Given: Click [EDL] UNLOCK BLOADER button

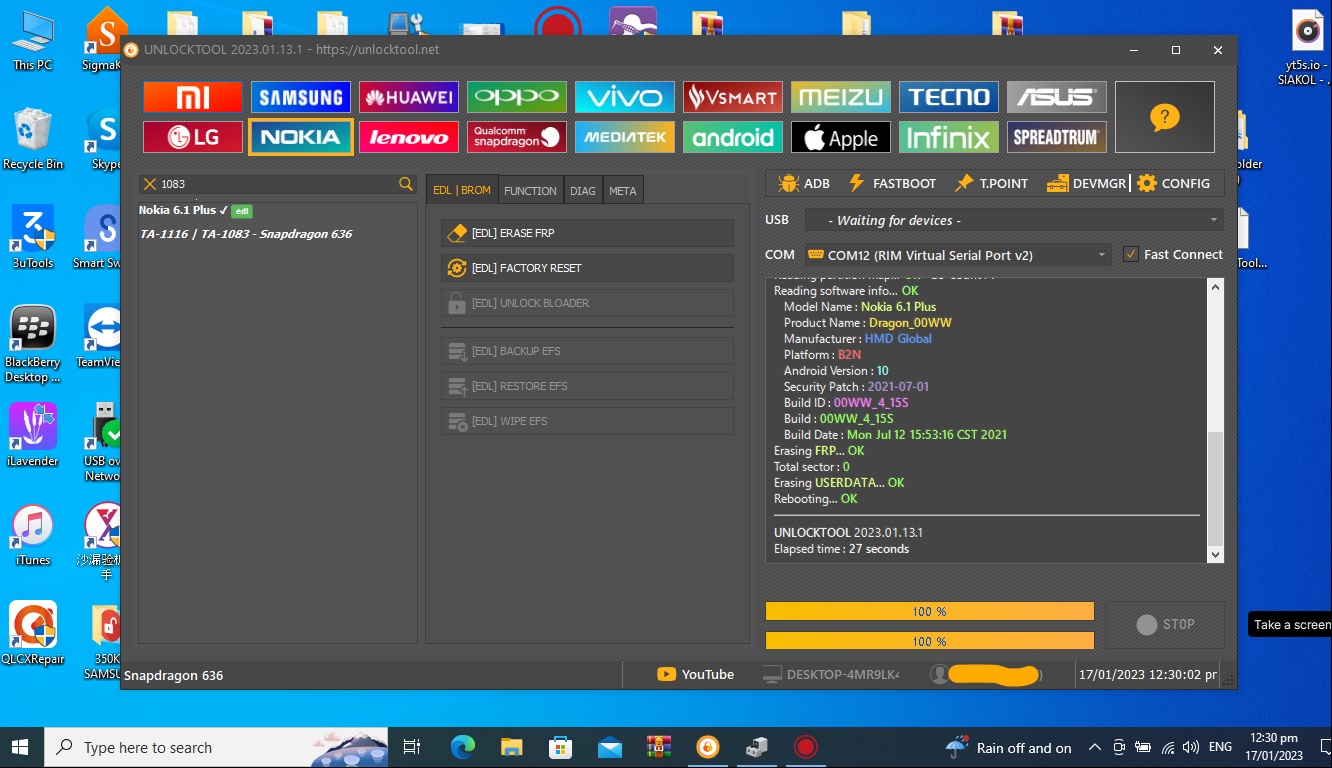Looking at the screenshot, I should pos(587,303).
